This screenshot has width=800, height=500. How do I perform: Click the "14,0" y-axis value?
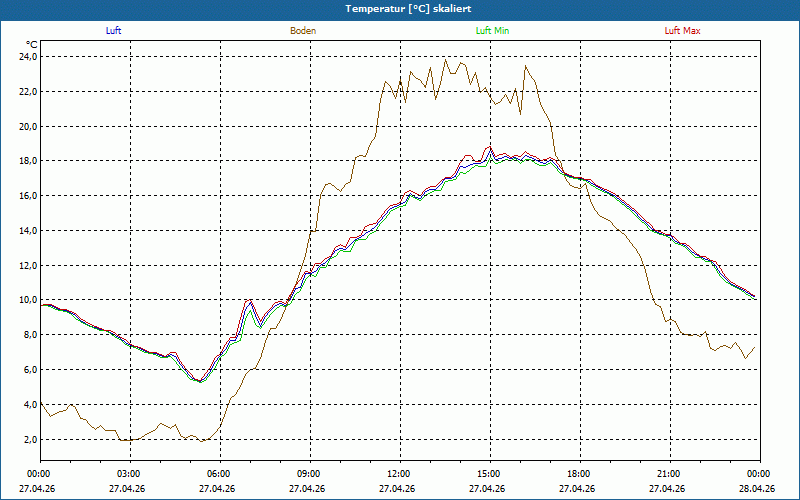29,231
